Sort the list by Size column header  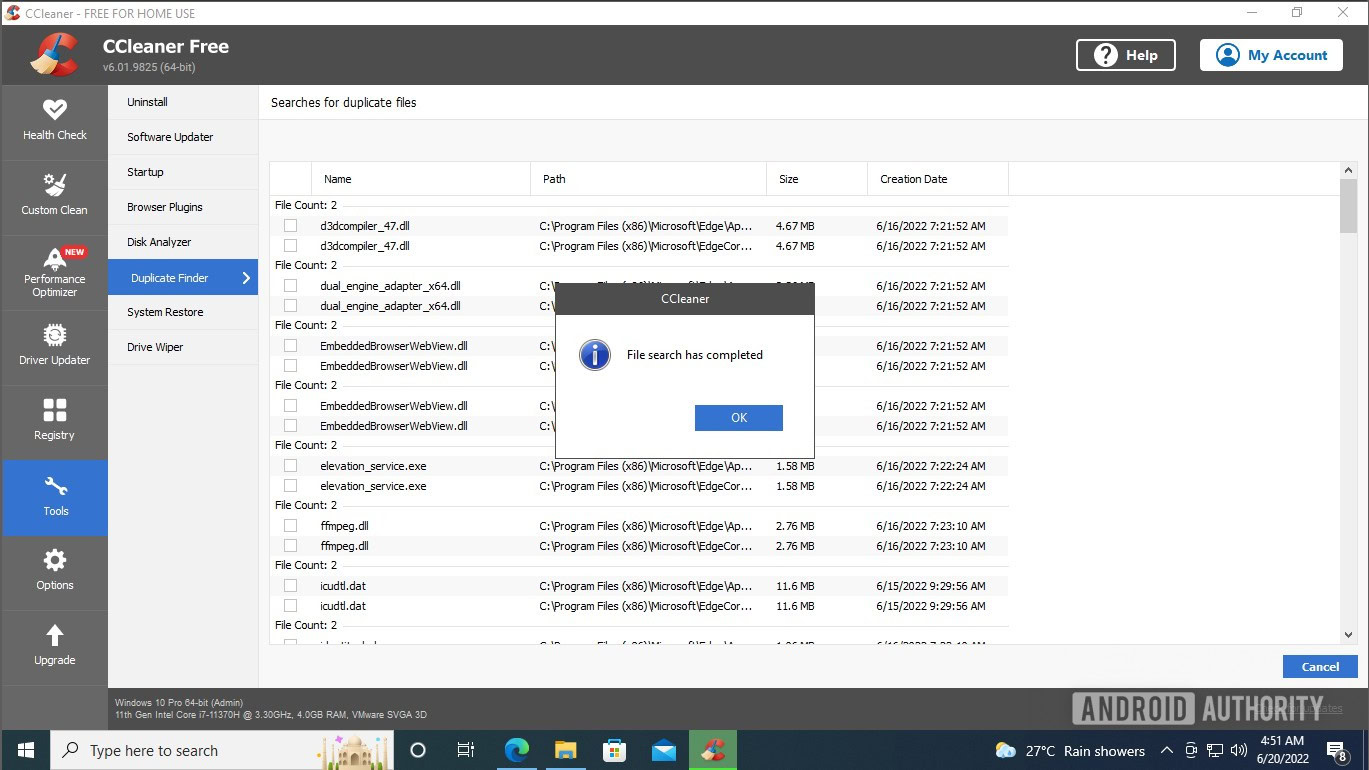click(x=789, y=179)
